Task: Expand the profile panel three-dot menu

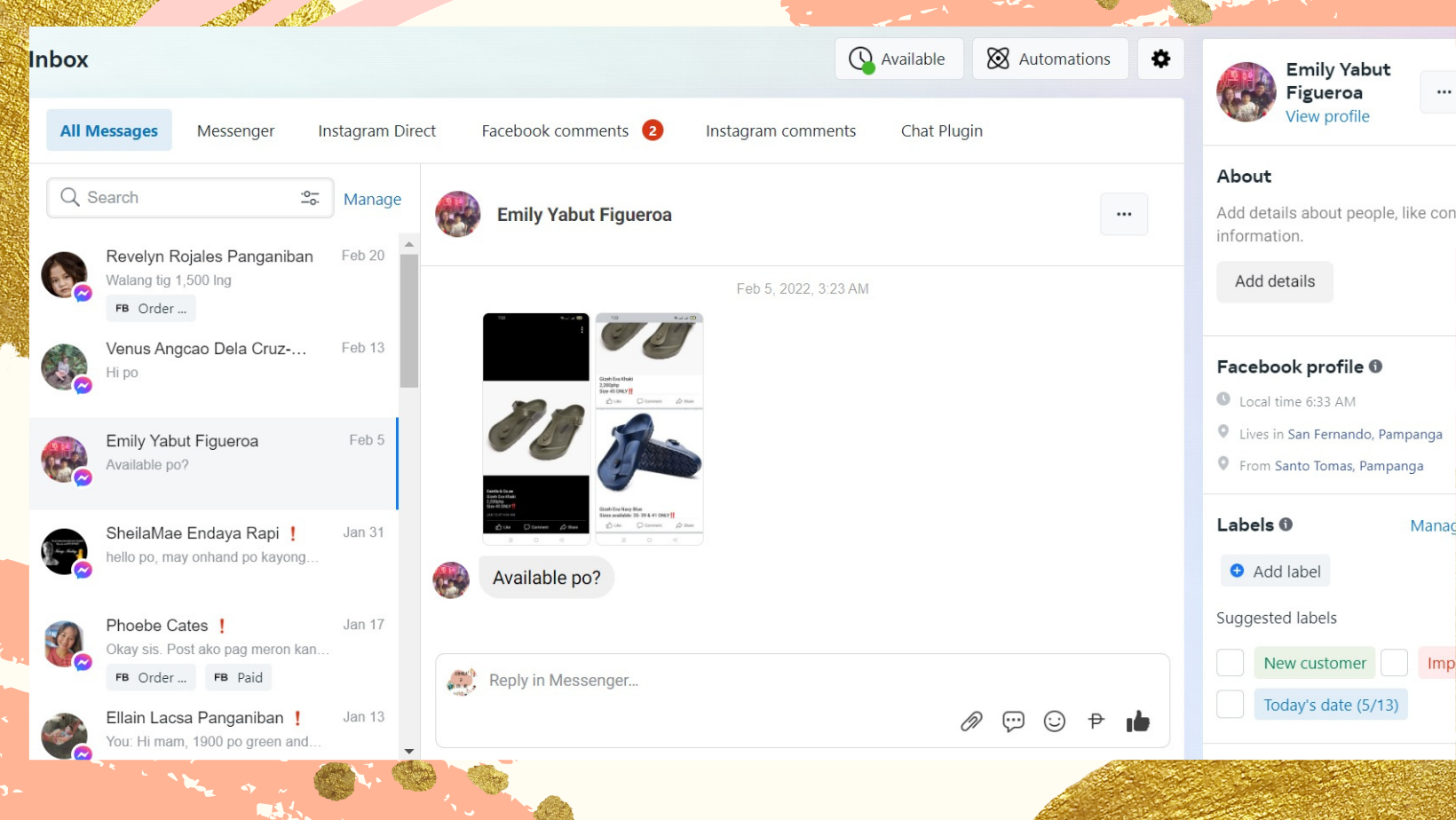Action: (x=1443, y=92)
